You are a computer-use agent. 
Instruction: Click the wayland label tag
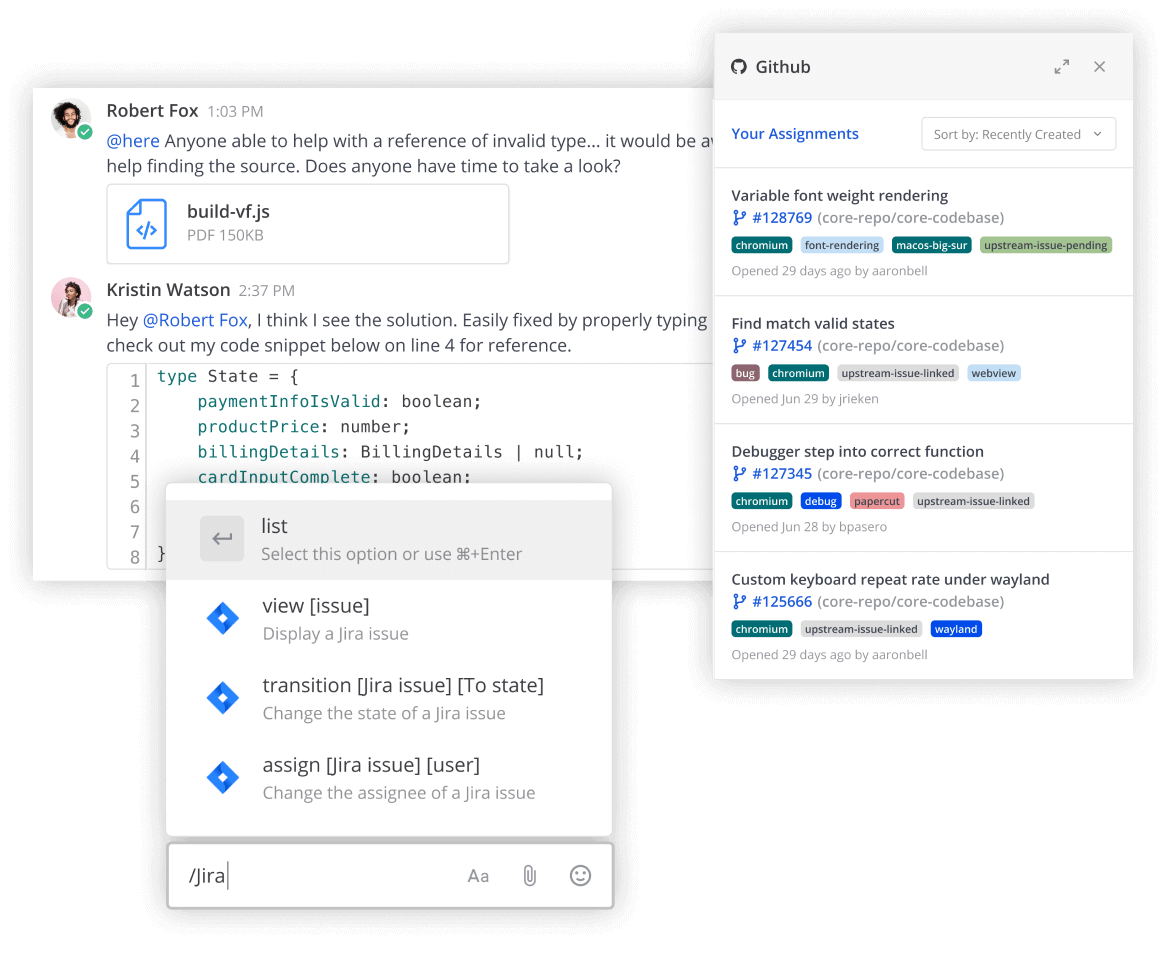click(x=956, y=630)
